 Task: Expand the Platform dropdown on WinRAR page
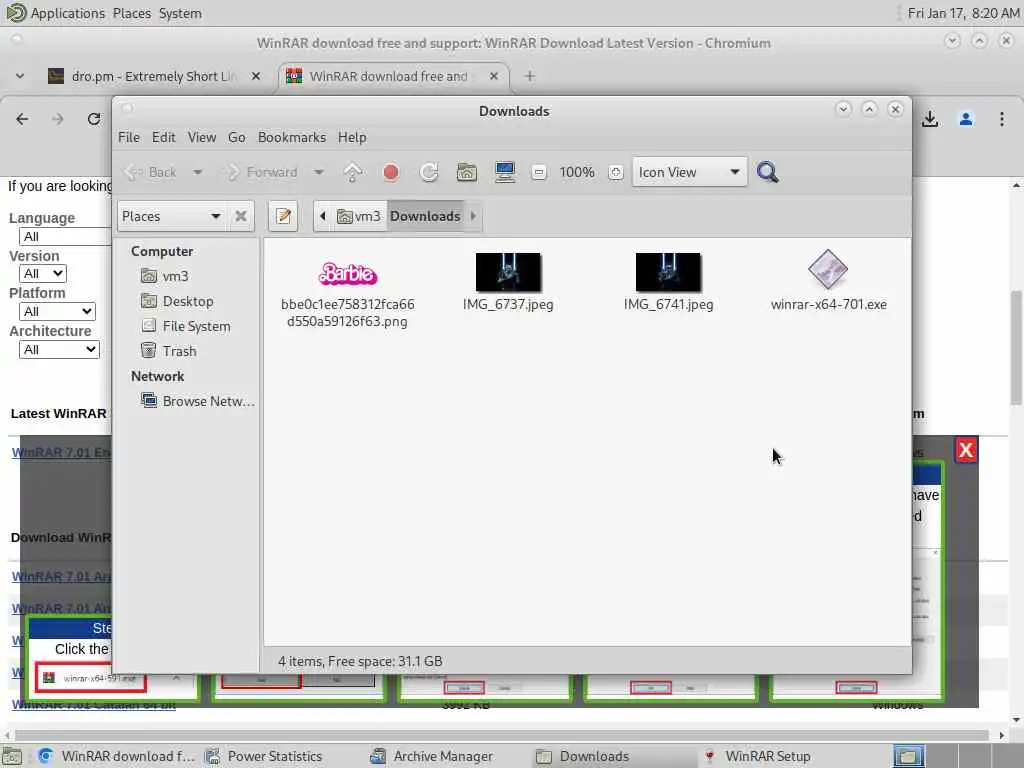pos(57,312)
